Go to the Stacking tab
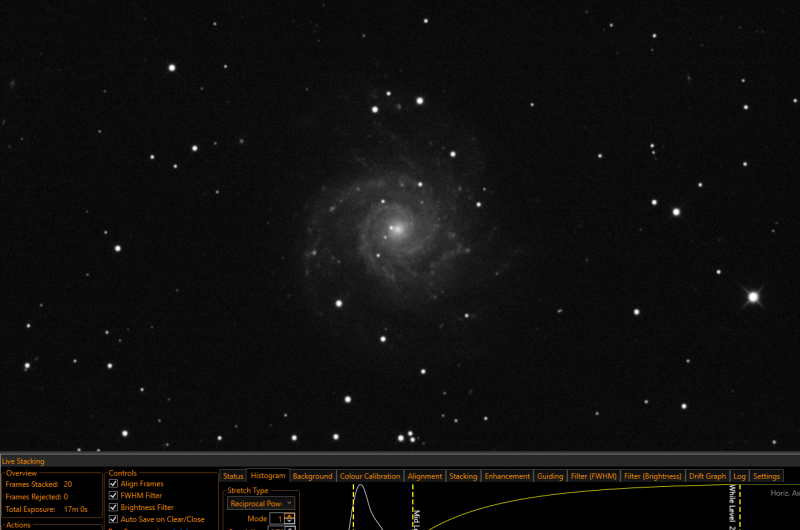The width and height of the screenshot is (800, 530). (x=463, y=476)
